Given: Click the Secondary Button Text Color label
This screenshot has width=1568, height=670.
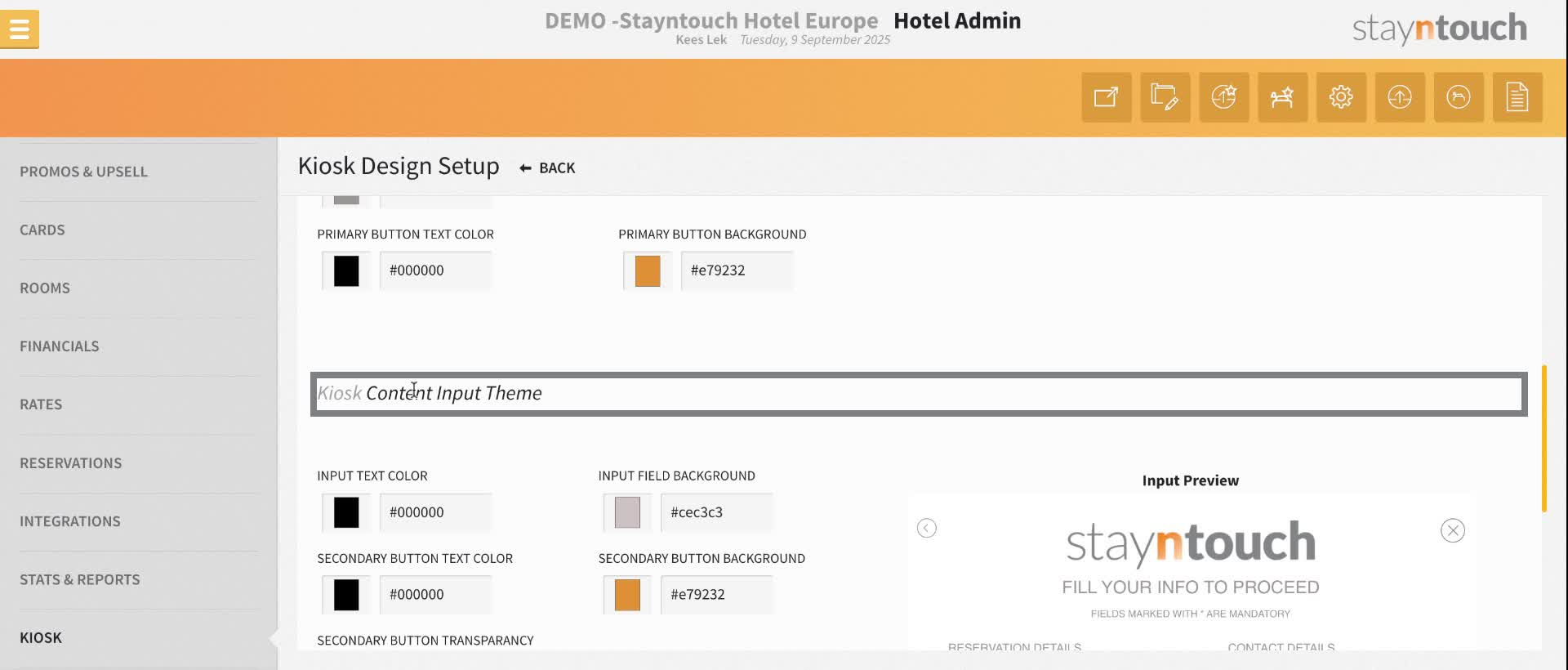Looking at the screenshot, I should coord(415,558).
